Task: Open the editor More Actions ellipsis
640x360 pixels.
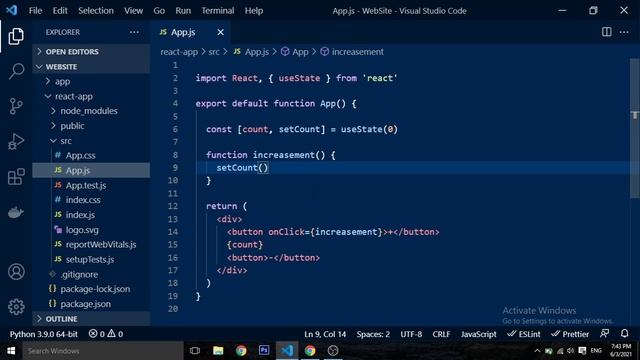Action: [x=624, y=32]
